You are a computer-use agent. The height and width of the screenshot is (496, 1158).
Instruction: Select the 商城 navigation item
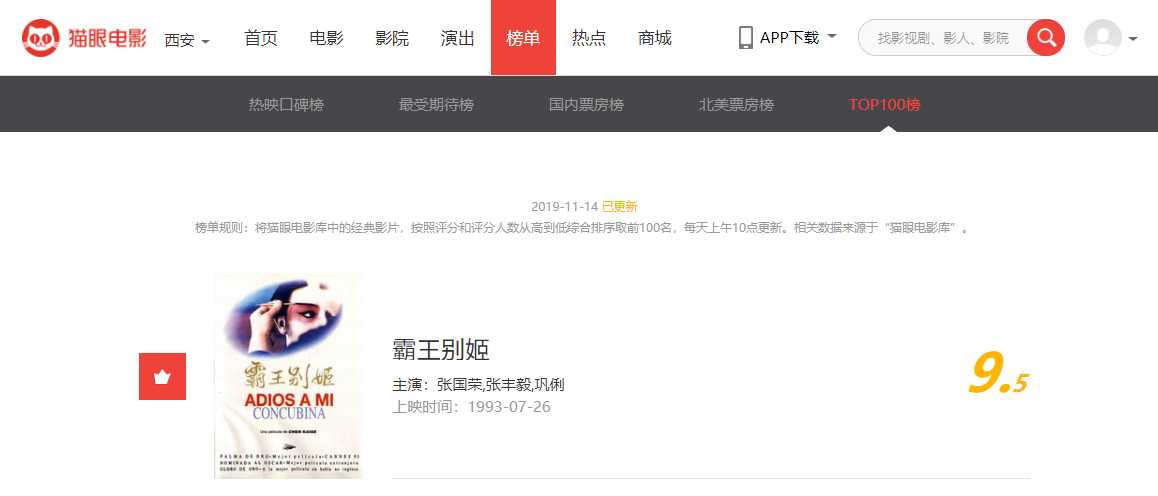click(655, 38)
